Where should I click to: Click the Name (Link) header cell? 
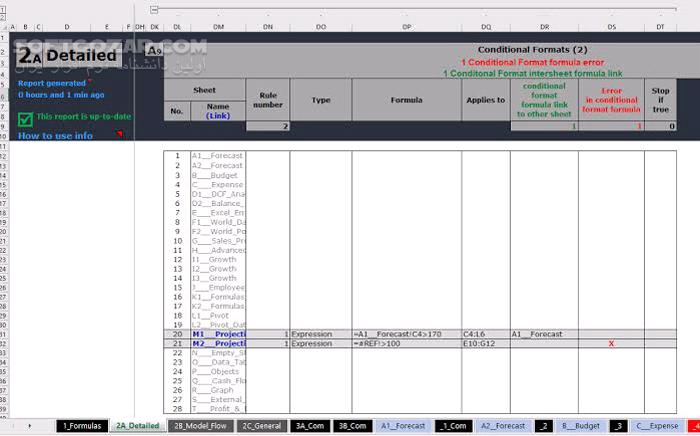(218, 111)
